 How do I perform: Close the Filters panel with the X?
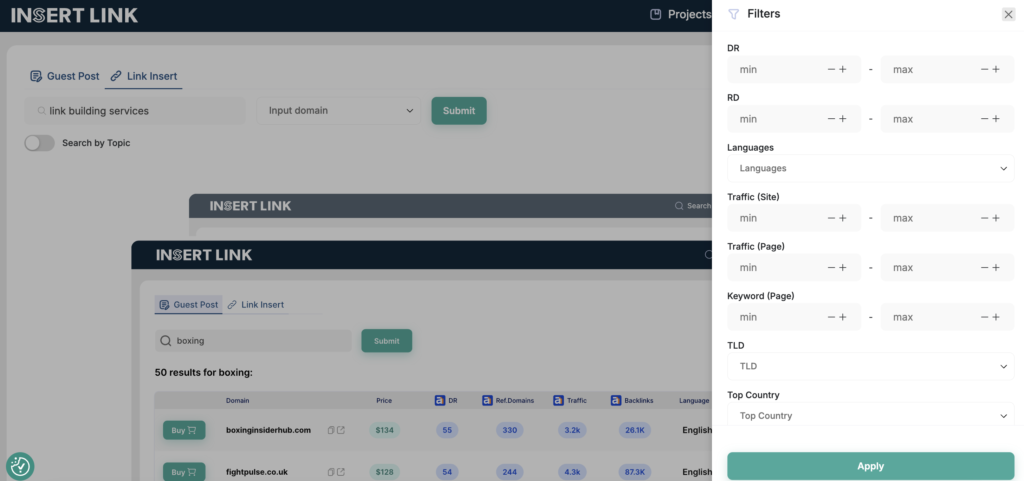pos(1008,14)
